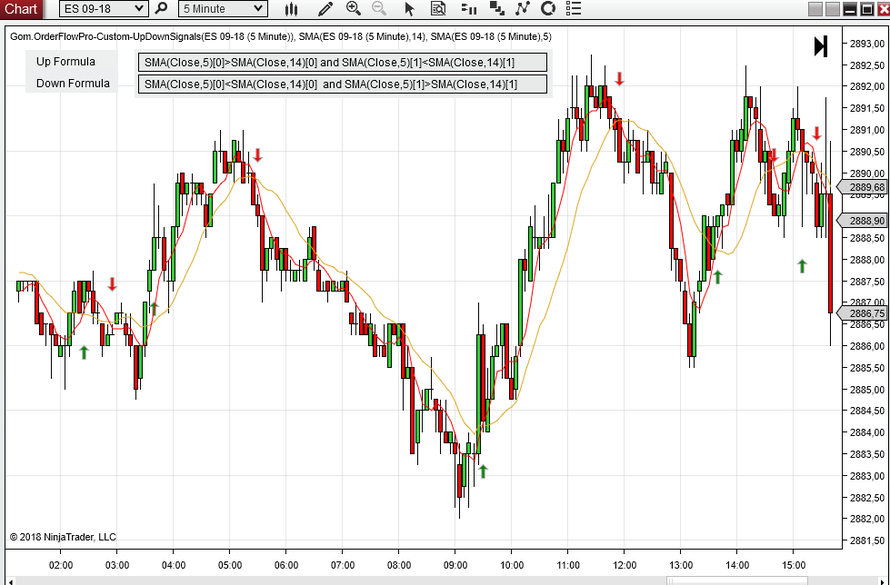Click the 2889,68 price marker on axis
The width and height of the screenshot is (890, 585).
point(863,187)
